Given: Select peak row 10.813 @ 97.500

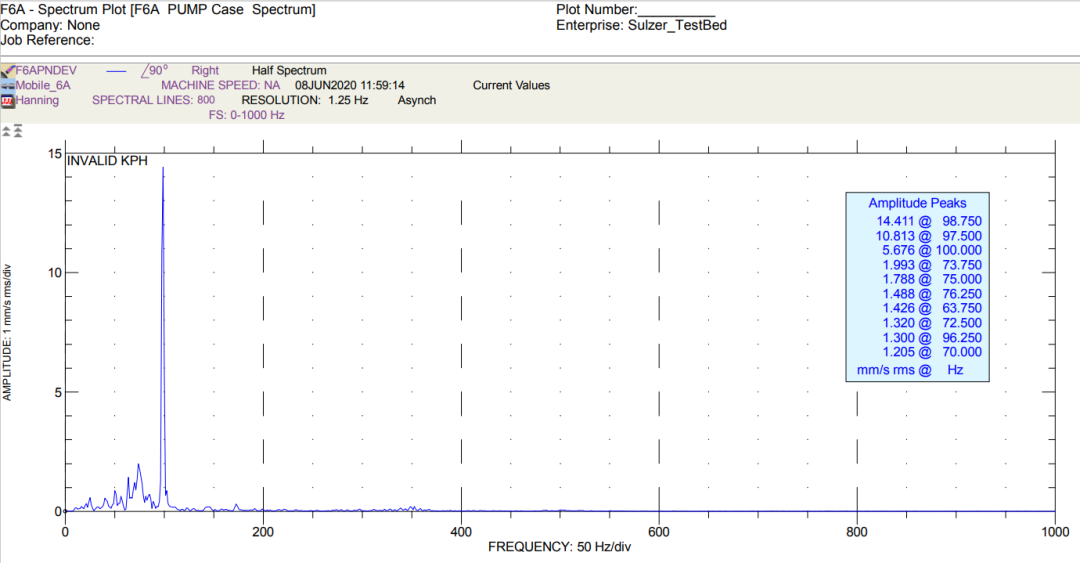Looking at the screenshot, I should pos(928,236).
